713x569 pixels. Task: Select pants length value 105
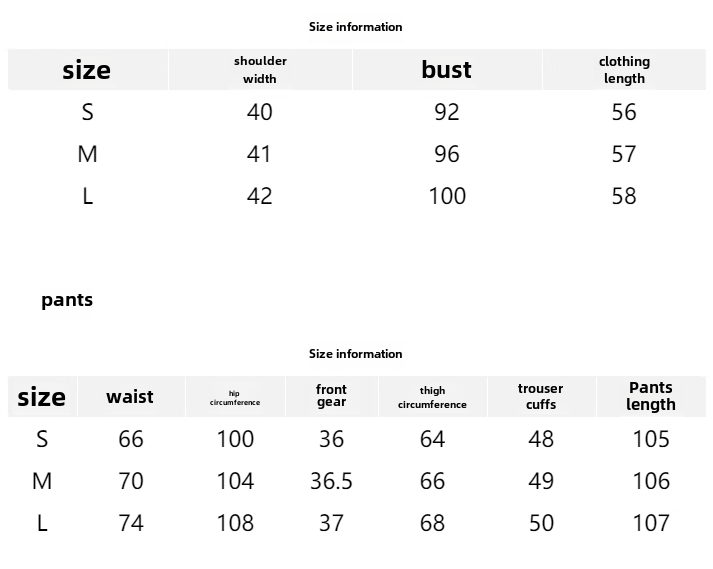(651, 439)
